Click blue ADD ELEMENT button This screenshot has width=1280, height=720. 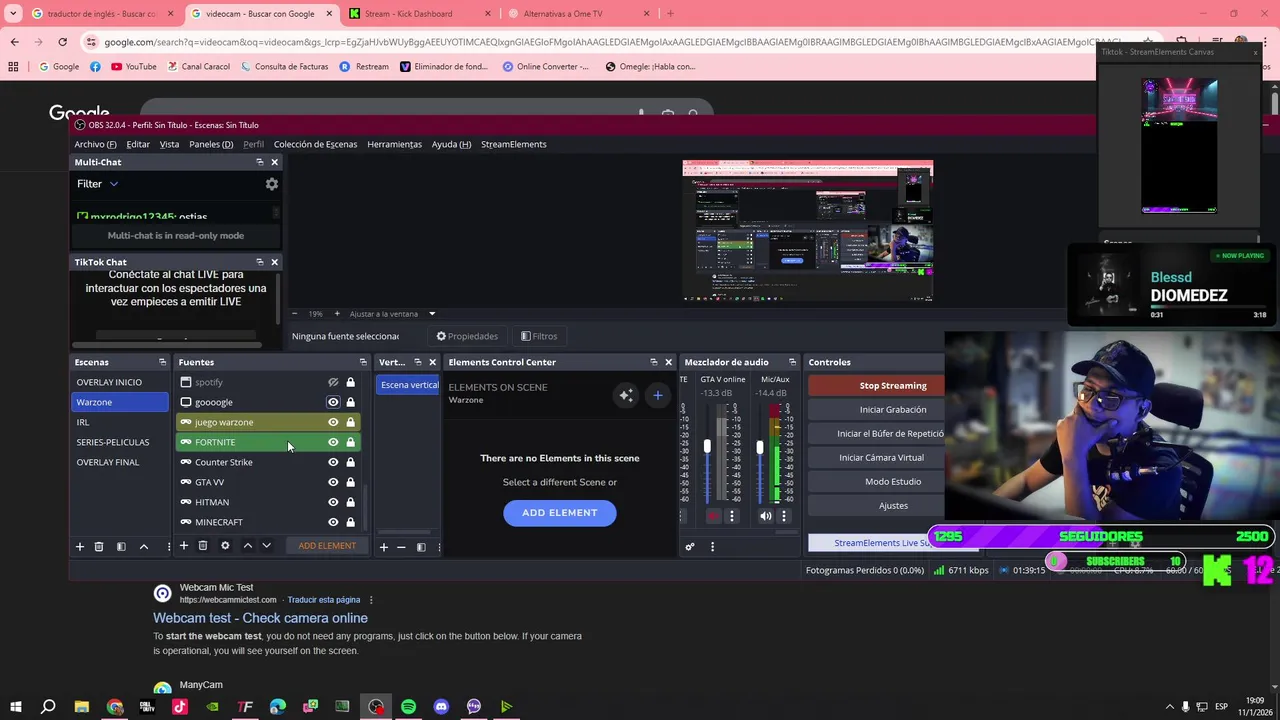coord(560,513)
